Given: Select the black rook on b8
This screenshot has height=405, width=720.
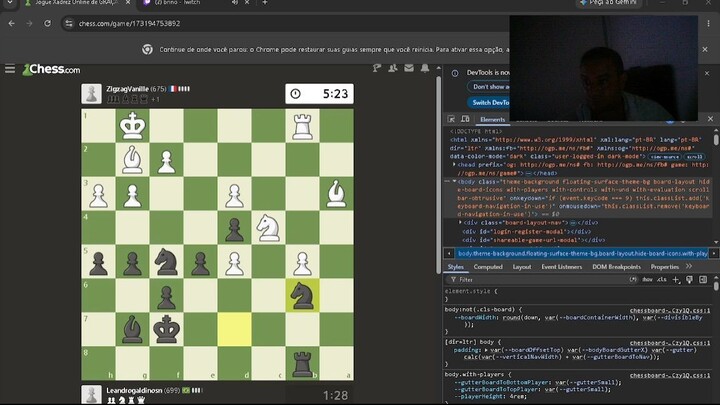Looking at the screenshot, I should (302, 363).
